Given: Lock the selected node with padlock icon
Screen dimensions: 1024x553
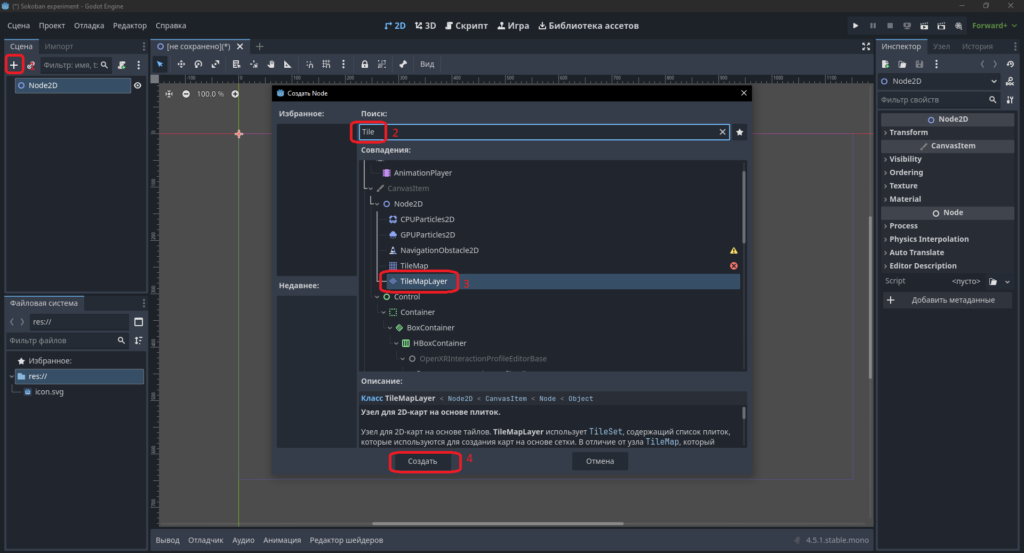Looking at the screenshot, I should click(364, 64).
